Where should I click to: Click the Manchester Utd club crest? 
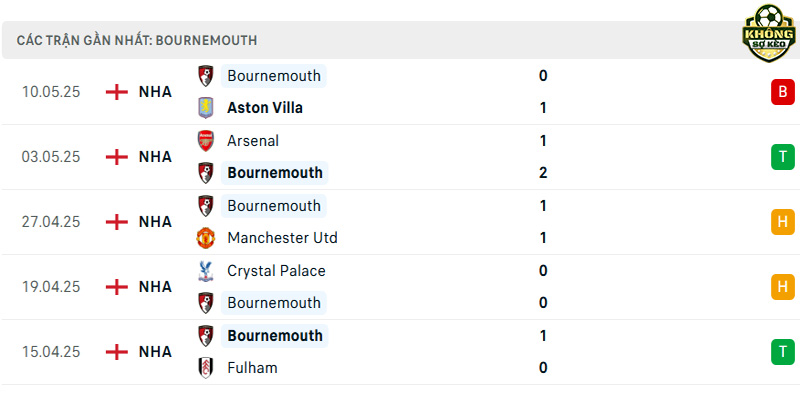(x=206, y=238)
